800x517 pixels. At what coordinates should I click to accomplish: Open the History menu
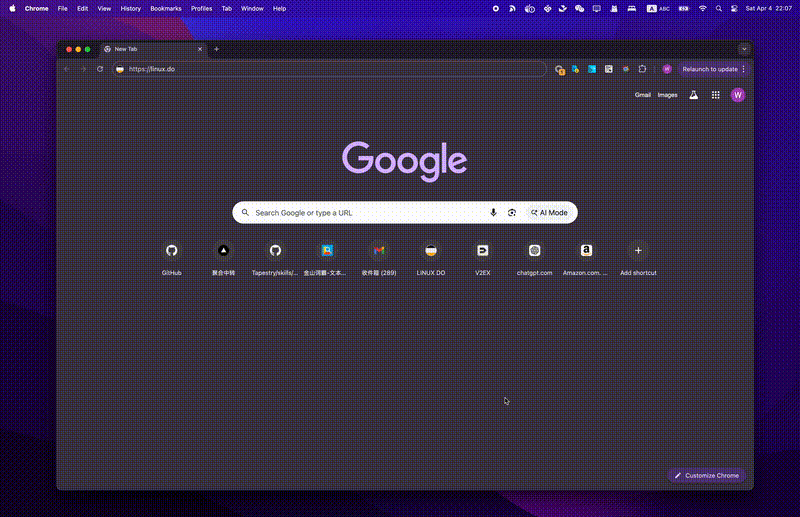click(131, 9)
